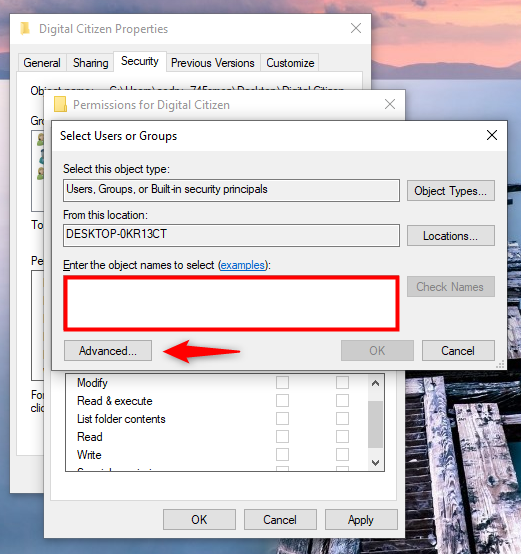Close the Select Users or Groups window
521x554 pixels.
(492, 135)
